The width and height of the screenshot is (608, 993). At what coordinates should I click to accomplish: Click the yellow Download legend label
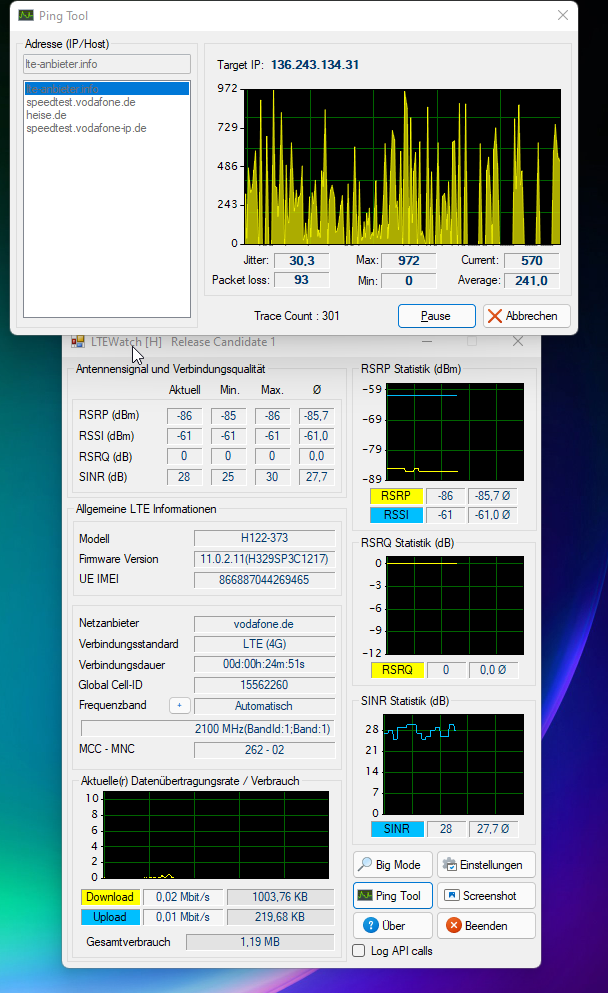click(x=110, y=897)
